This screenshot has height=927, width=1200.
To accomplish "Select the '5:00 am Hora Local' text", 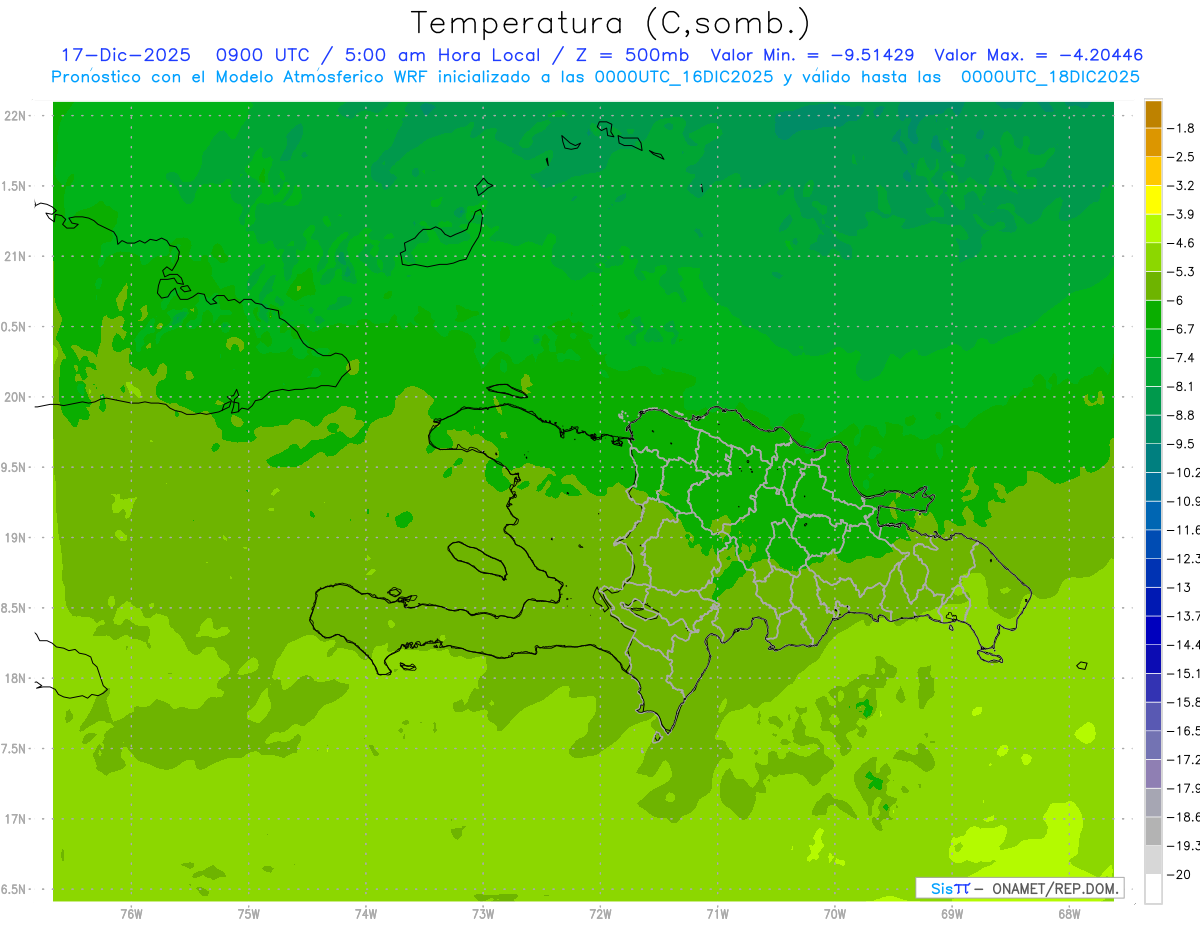I will tap(445, 55).
